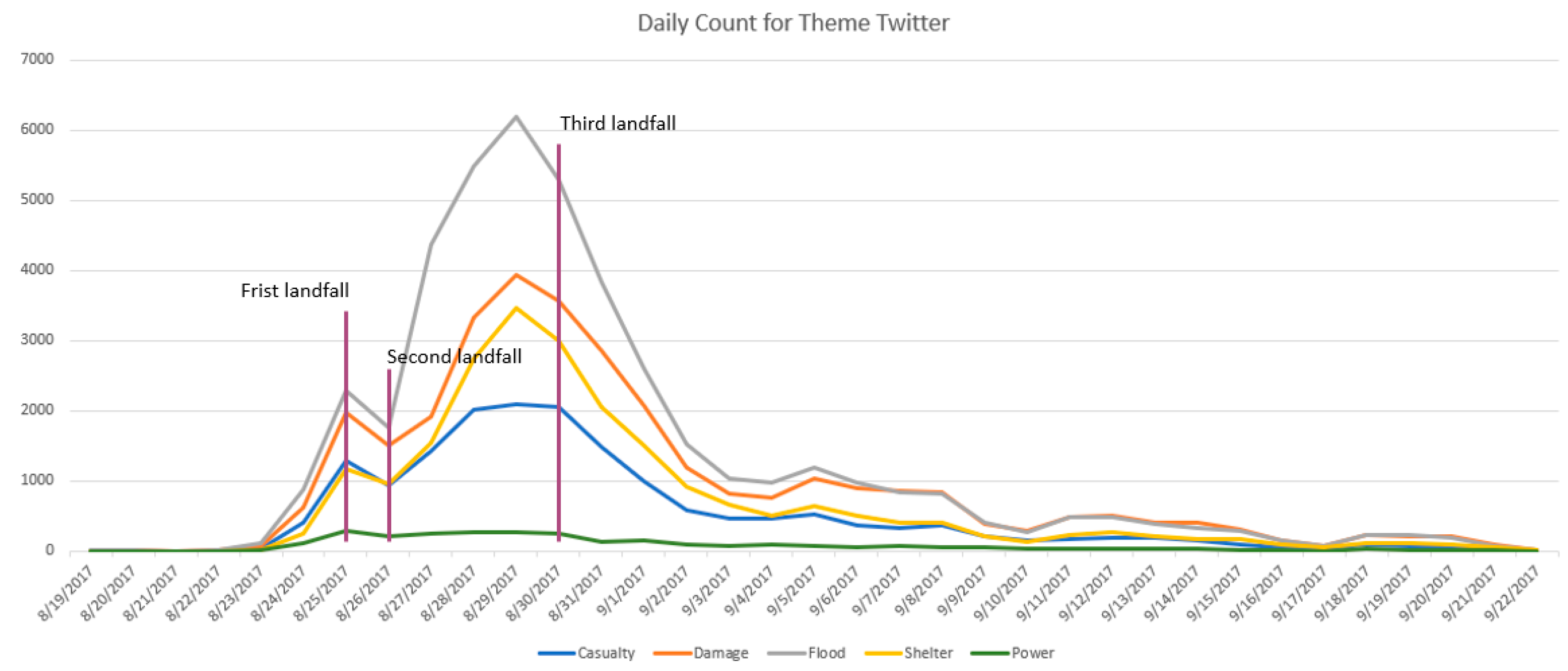
Task: Select the Shelter legend entry
Action: [908, 653]
